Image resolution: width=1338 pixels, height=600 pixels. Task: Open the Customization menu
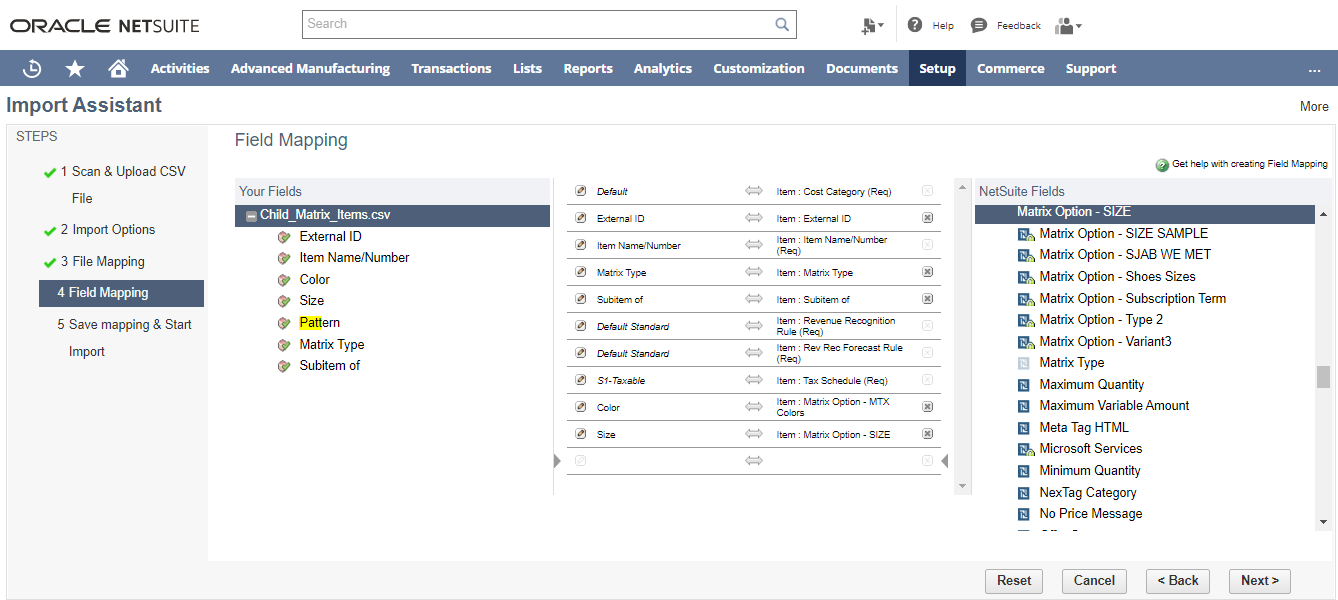coord(758,68)
